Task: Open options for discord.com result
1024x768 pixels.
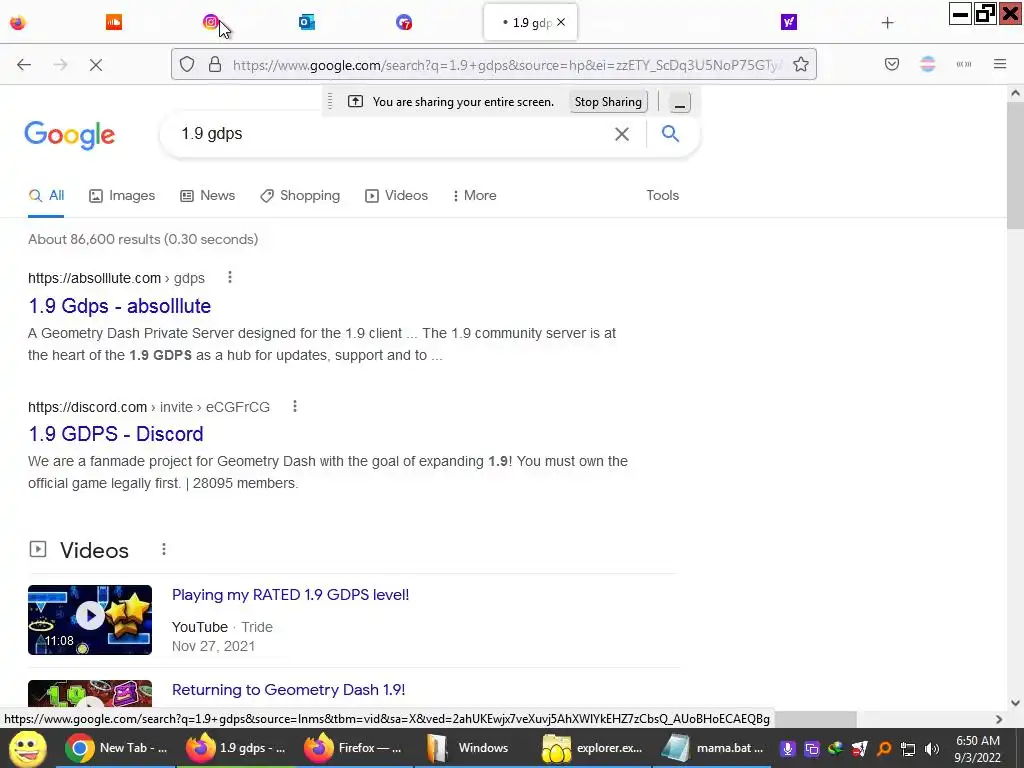Action: tap(295, 406)
